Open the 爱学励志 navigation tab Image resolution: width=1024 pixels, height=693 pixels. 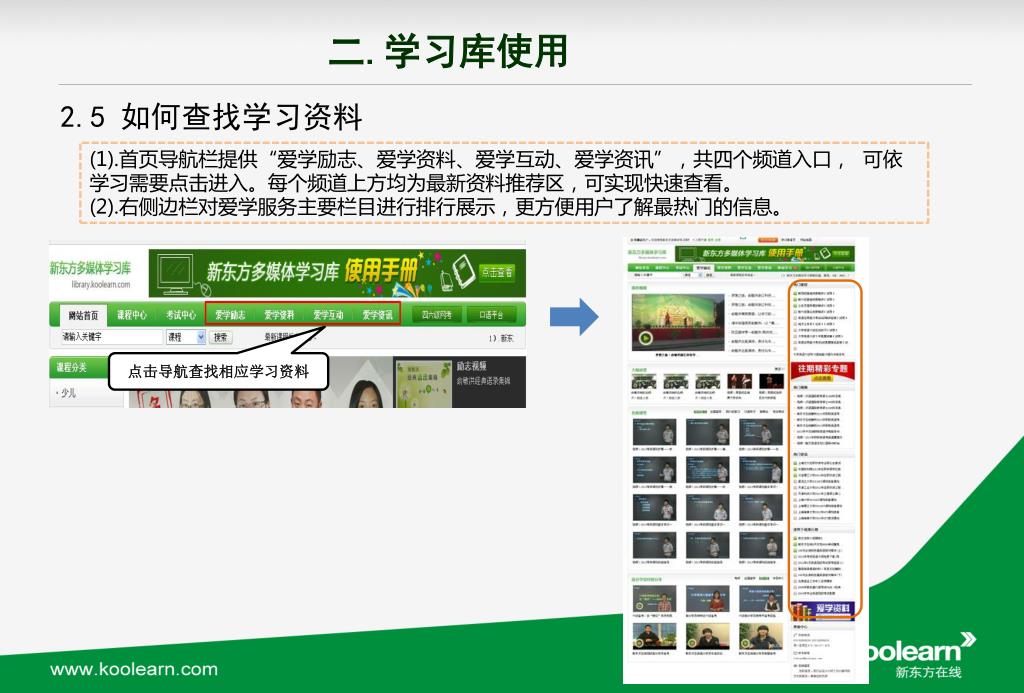tap(231, 315)
